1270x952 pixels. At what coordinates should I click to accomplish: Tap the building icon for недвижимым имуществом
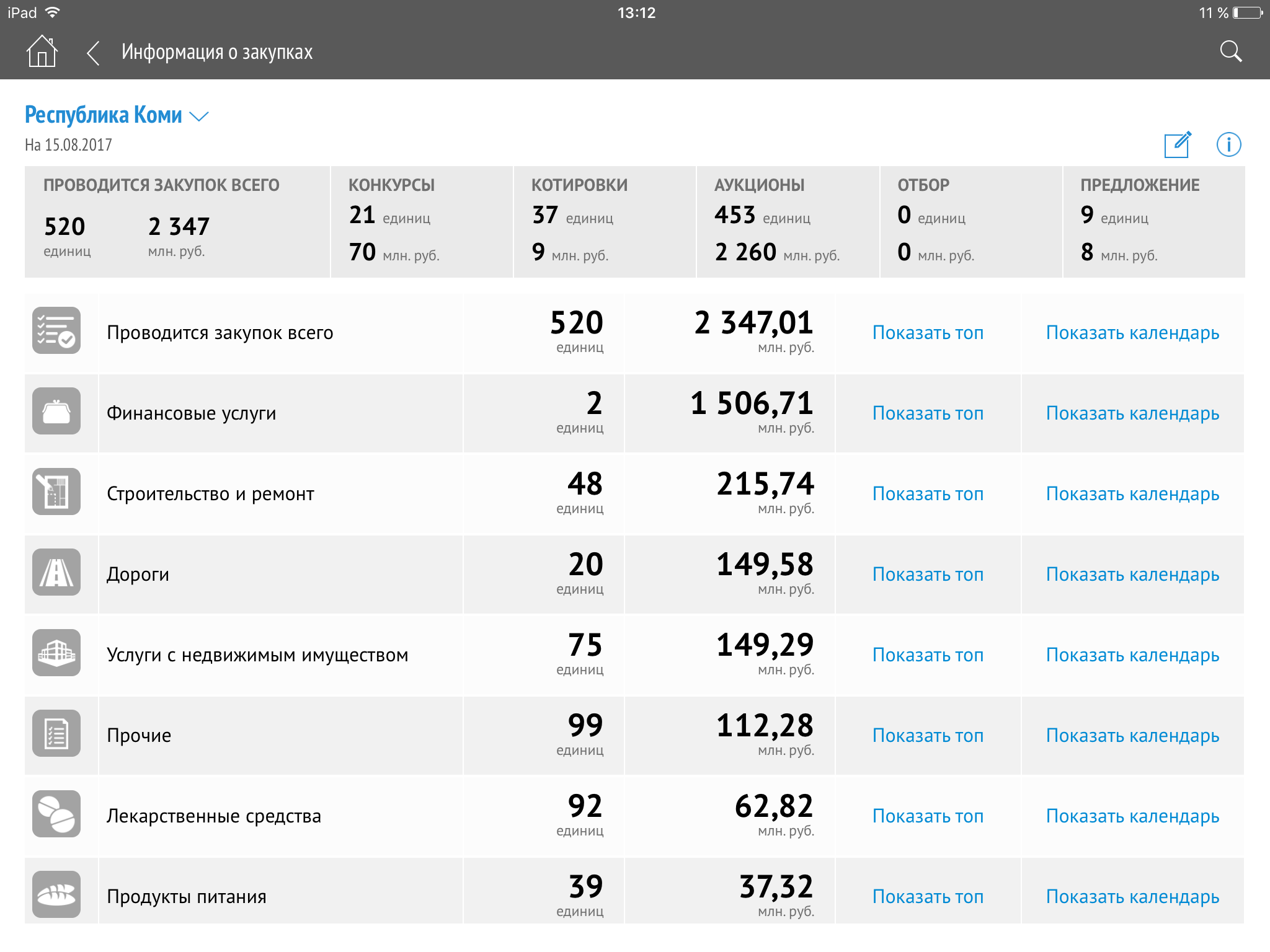(56, 653)
